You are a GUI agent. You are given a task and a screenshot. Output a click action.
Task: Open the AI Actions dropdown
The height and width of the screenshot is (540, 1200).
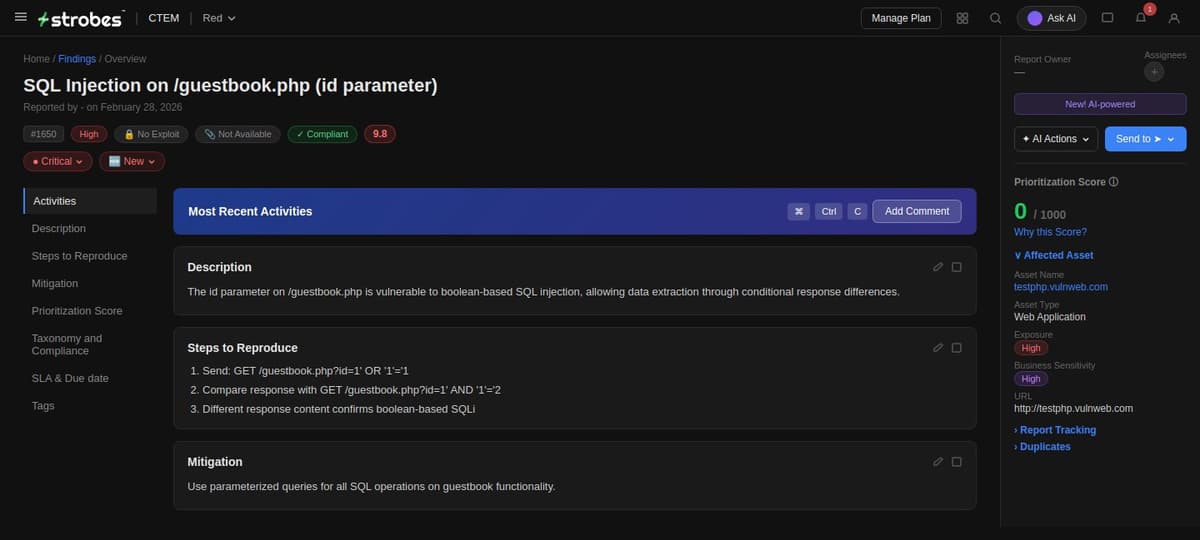pos(1056,139)
